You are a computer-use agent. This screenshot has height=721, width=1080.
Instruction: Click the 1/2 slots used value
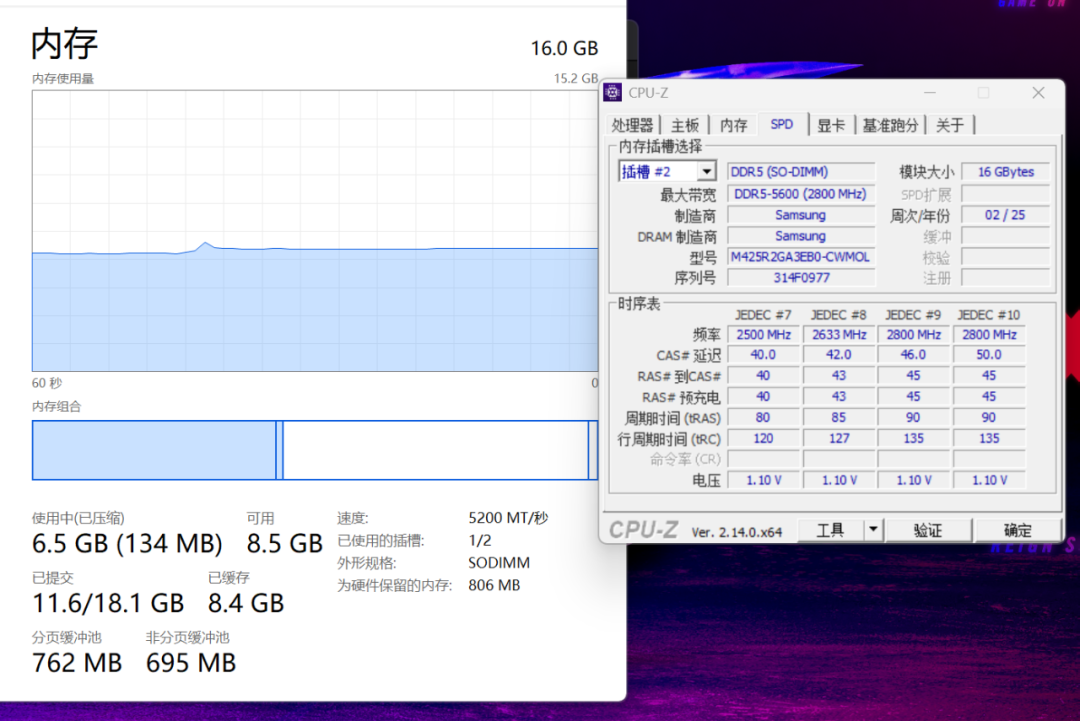[479, 541]
